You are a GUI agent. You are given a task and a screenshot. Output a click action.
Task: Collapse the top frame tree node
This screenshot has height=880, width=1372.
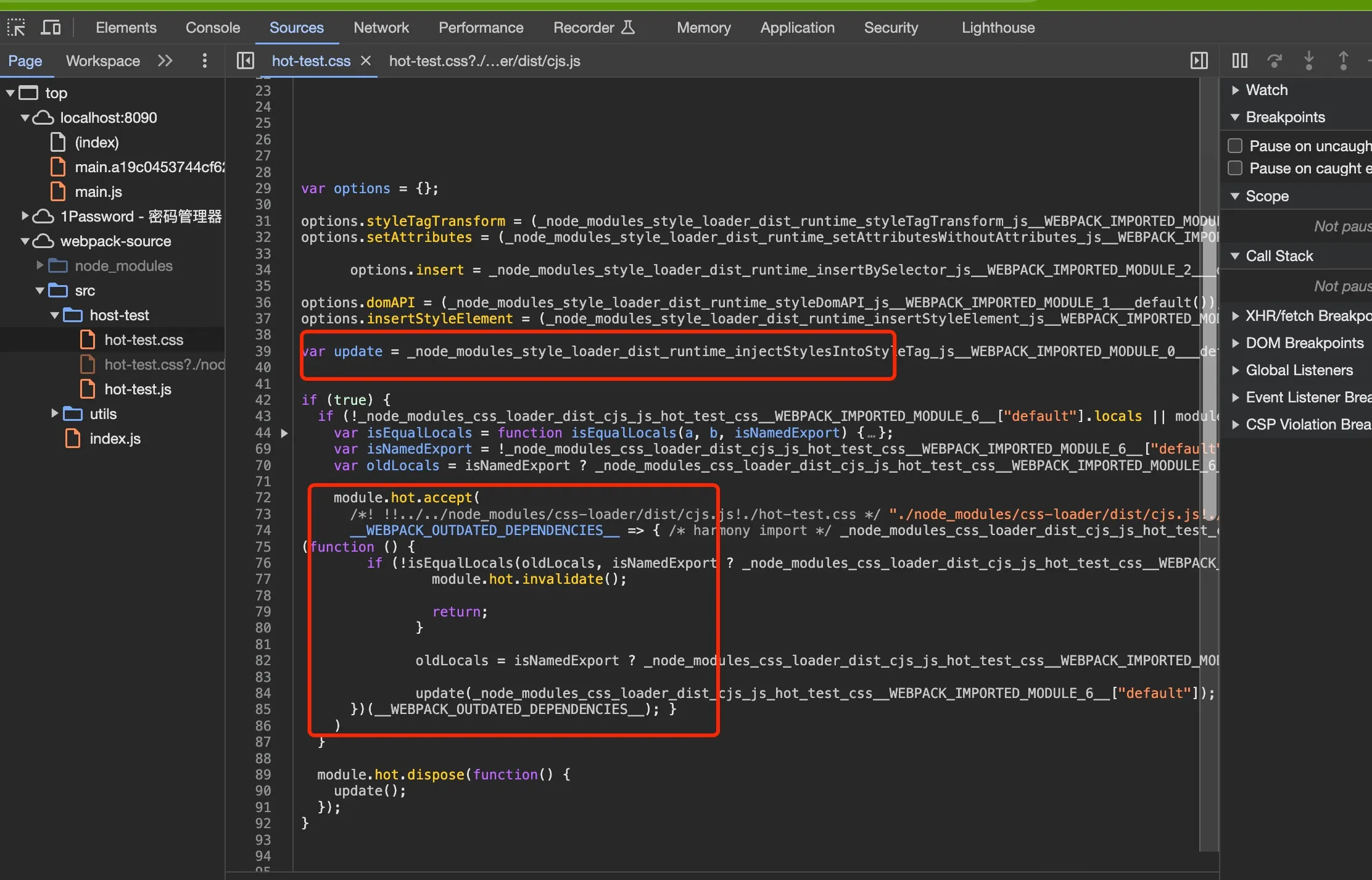coord(10,93)
